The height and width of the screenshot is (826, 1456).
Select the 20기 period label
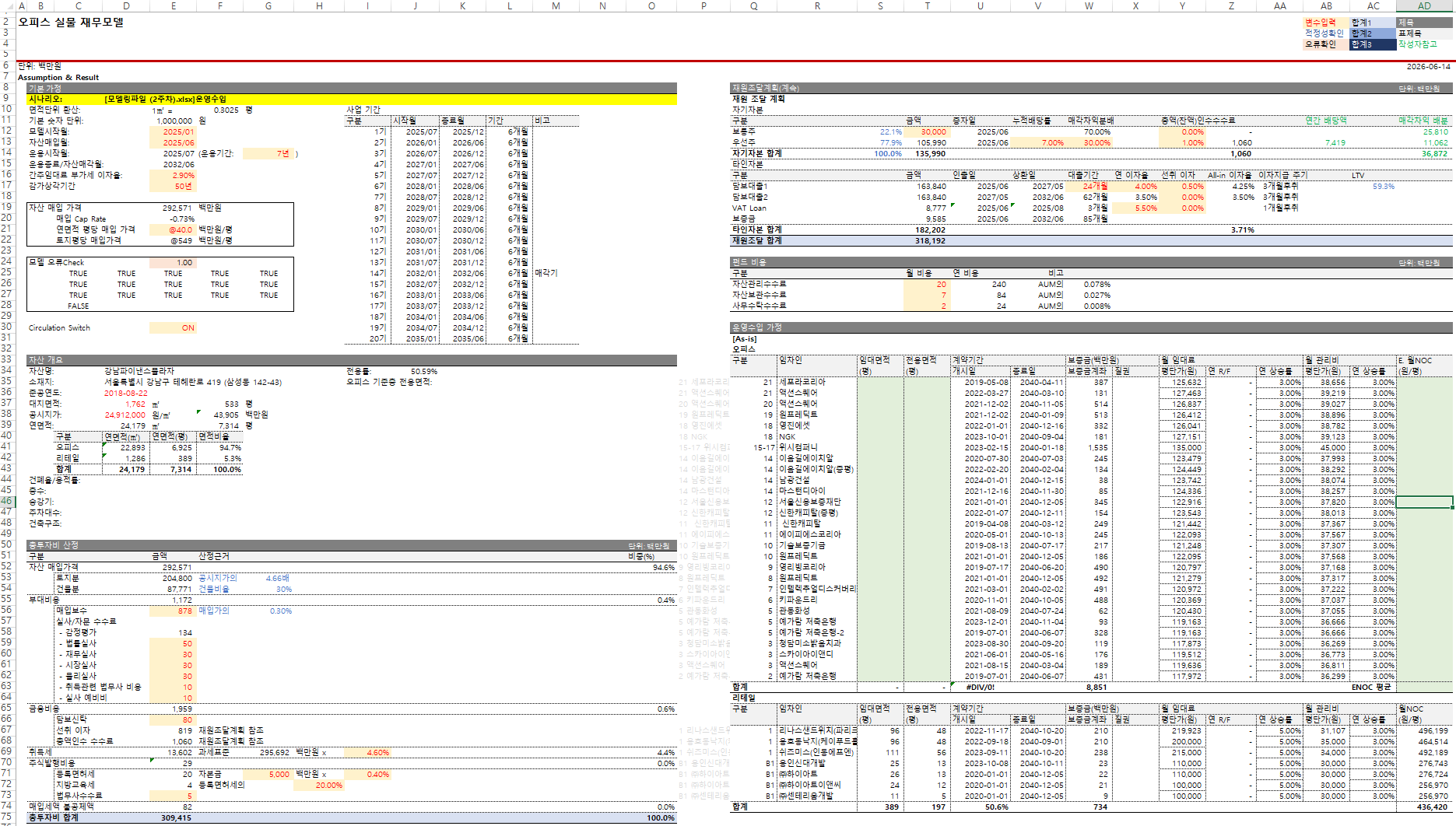[377, 338]
